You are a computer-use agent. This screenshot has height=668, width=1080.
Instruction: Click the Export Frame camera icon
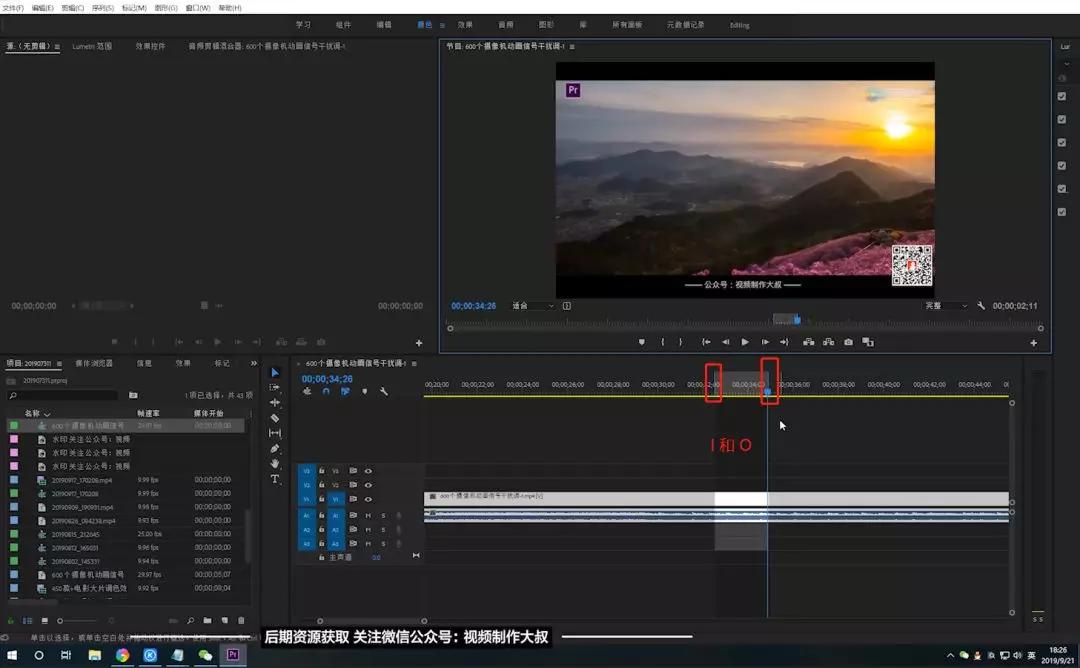click(x=848, y=342)
